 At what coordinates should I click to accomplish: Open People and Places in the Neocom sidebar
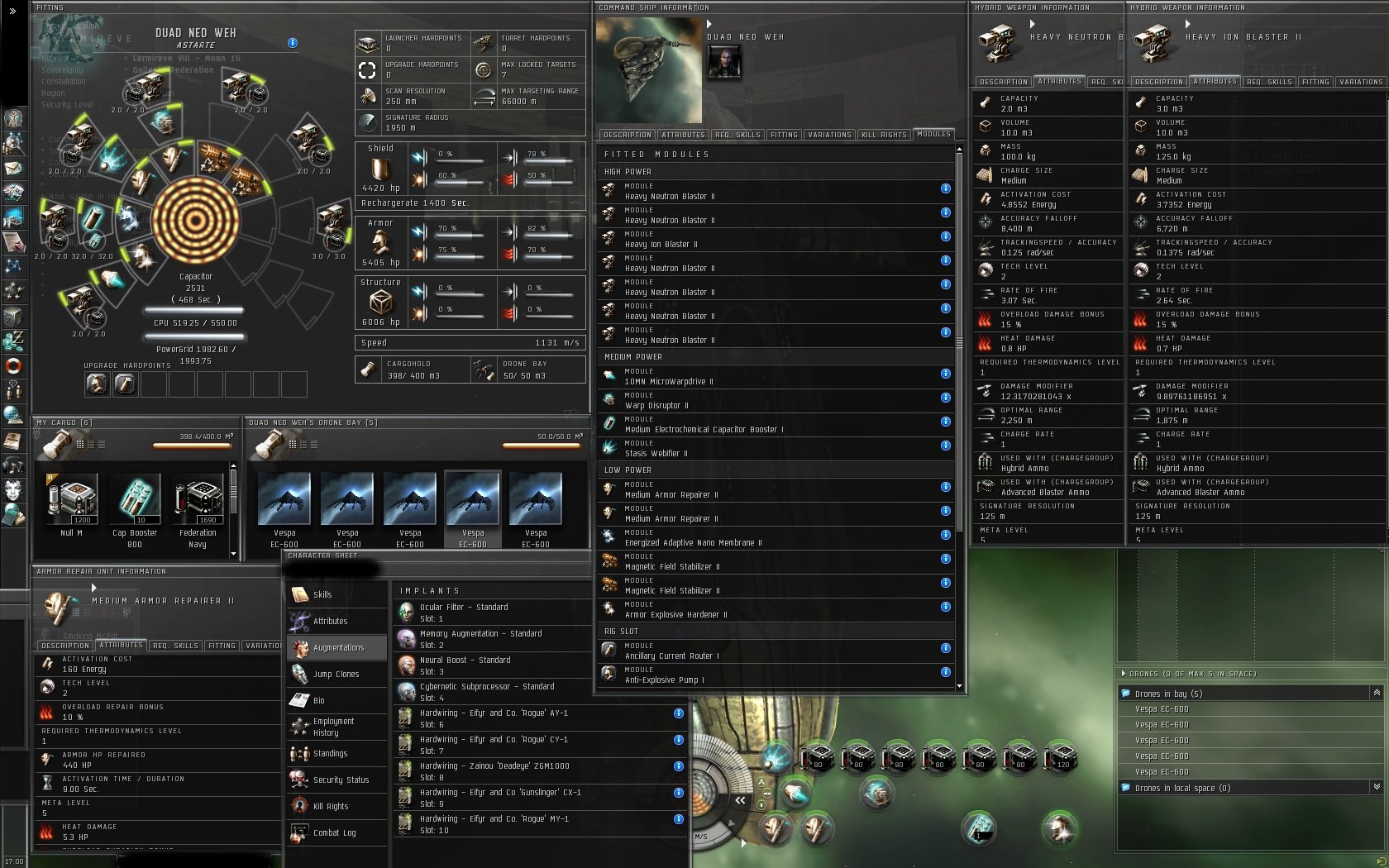point(13,144)
